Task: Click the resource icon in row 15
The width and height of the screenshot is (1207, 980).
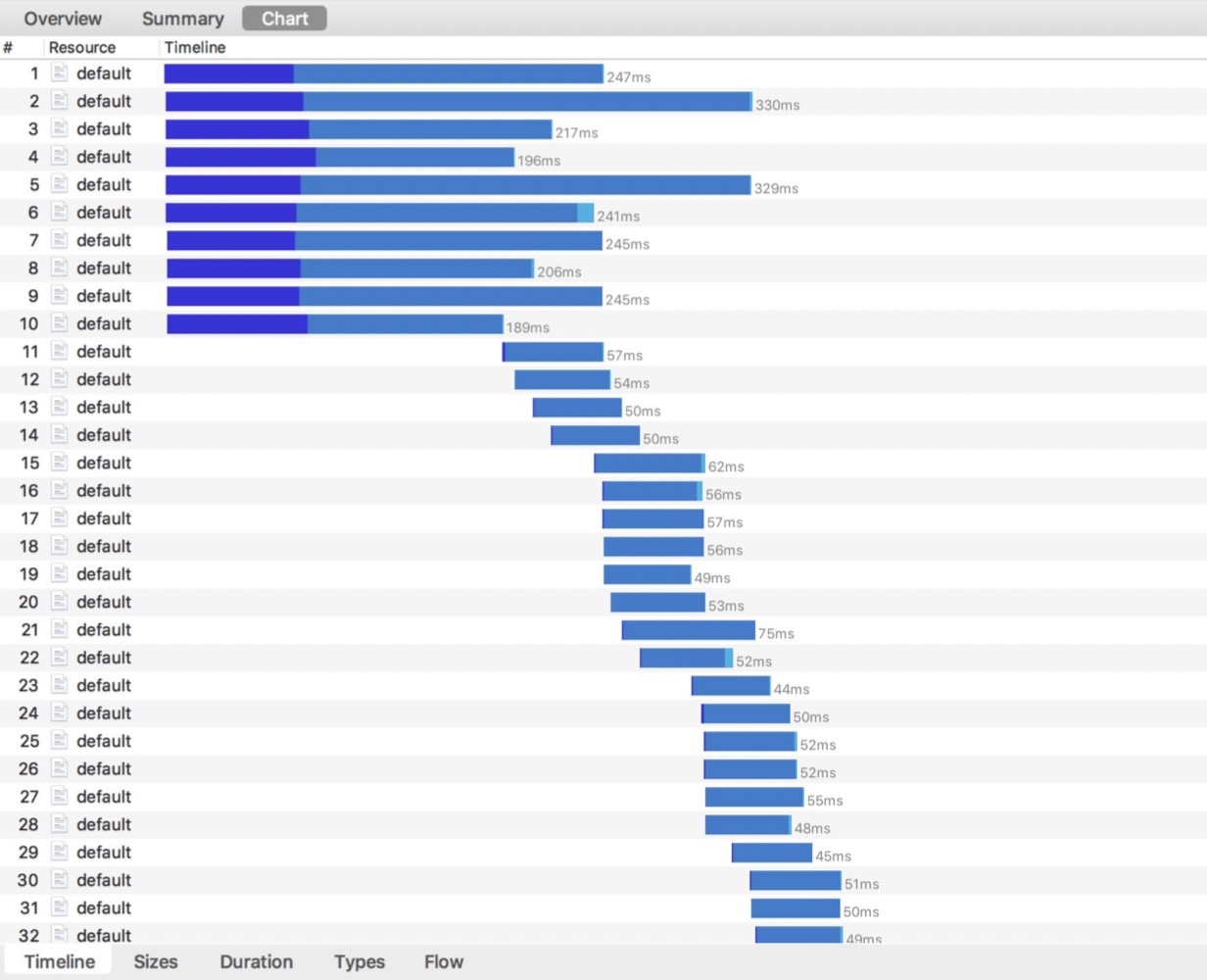Action: (x=60, y=462)
